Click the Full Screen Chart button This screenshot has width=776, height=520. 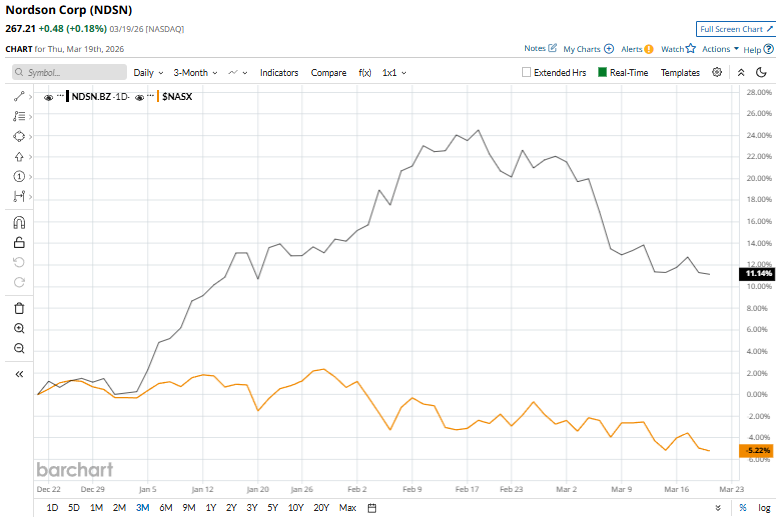[734, 29]
